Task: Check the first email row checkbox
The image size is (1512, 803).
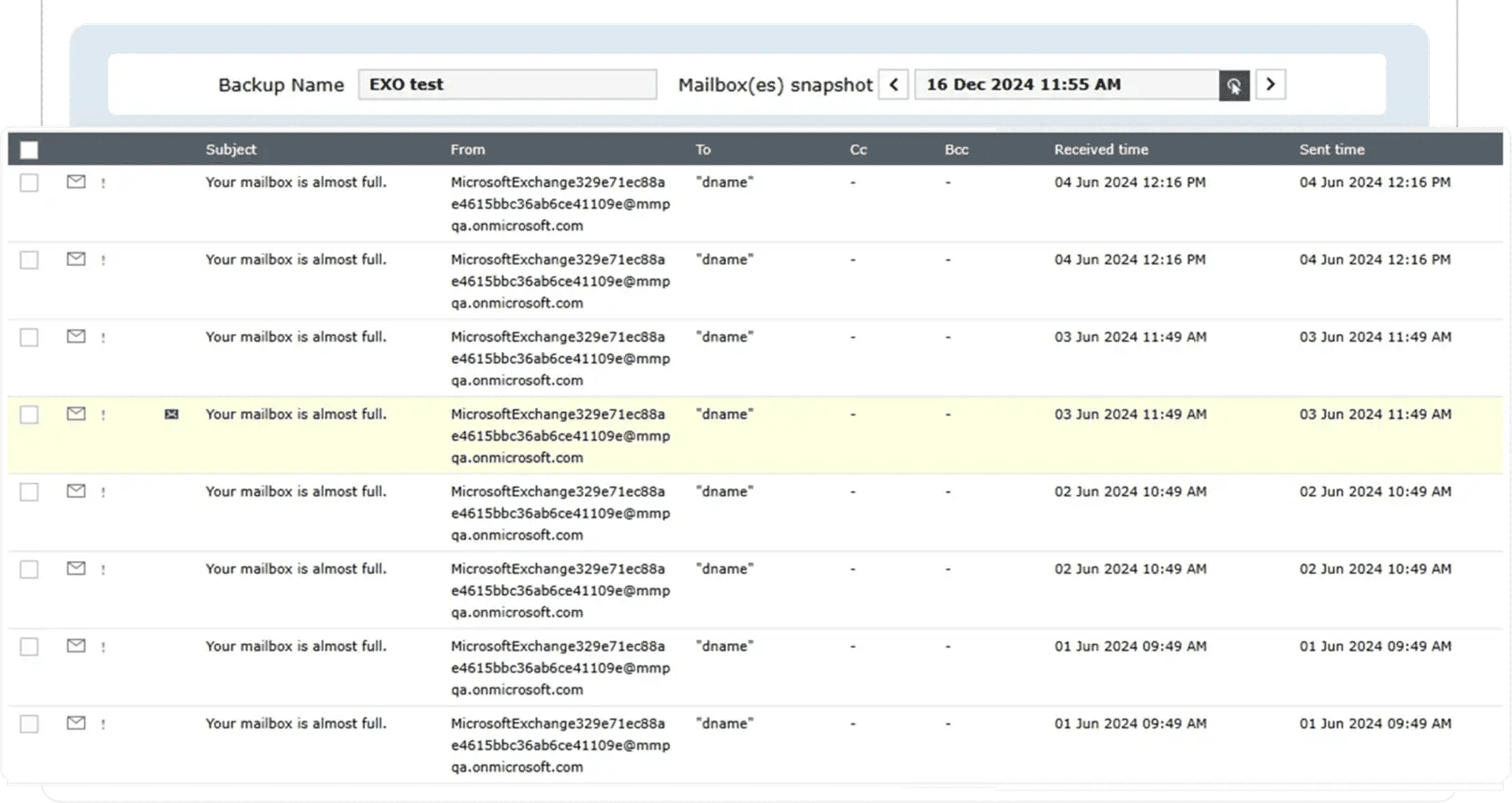Action: (29, 182)
